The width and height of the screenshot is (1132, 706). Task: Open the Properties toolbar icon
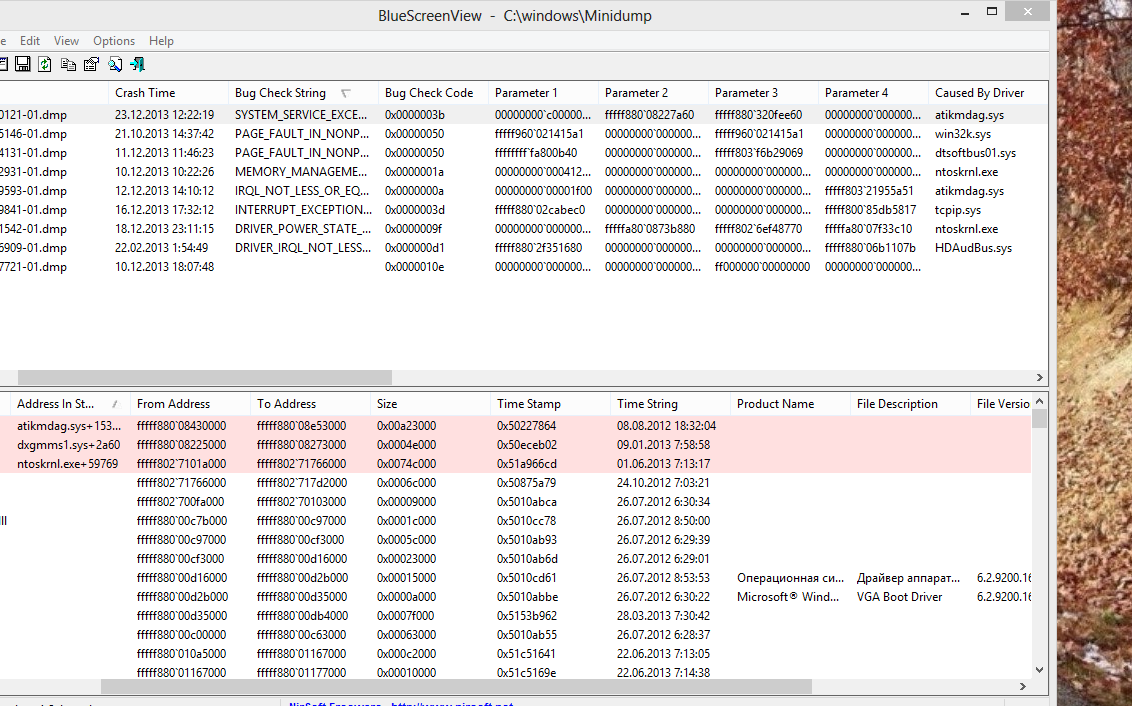[91, 64]
